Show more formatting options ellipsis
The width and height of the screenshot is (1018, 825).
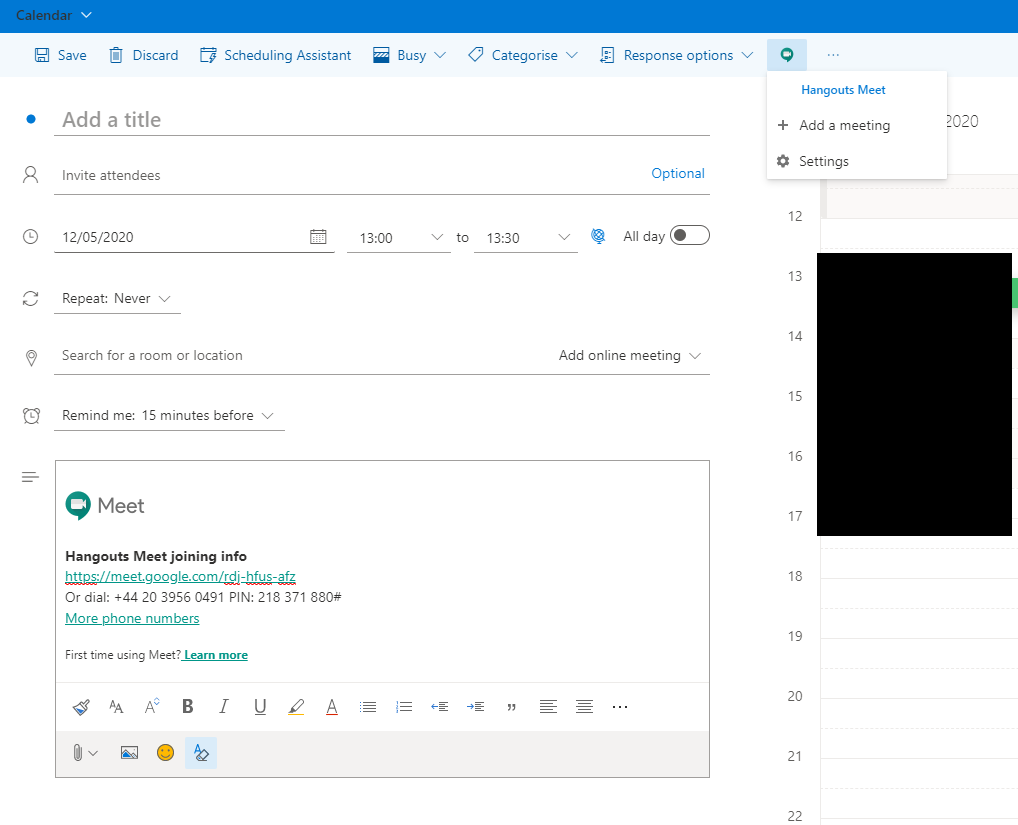(x=620, y=707)
